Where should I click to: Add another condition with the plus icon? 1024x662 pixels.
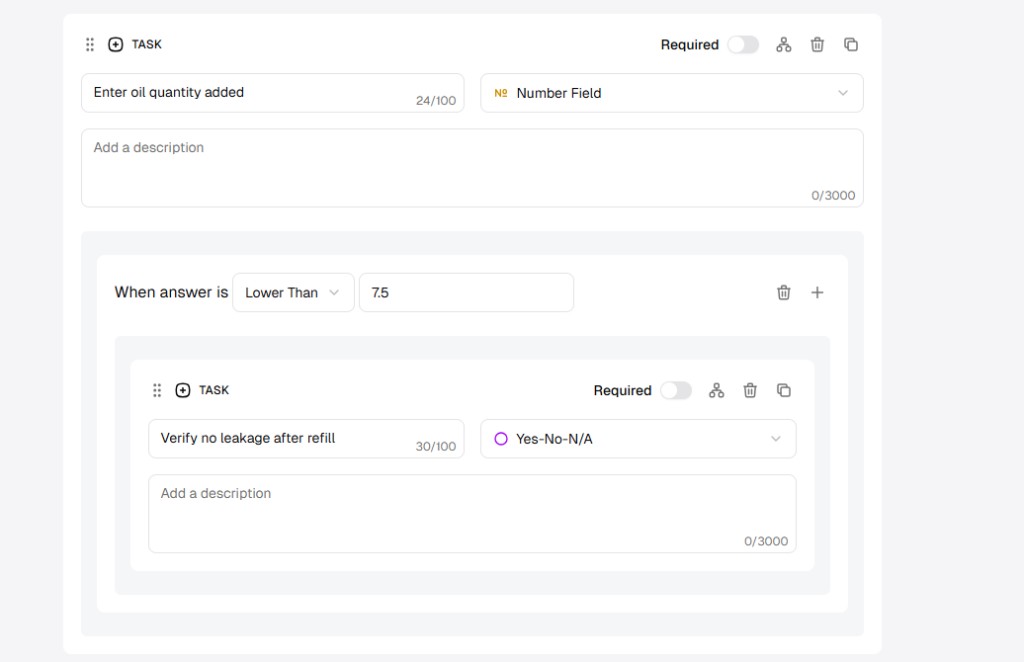pos(817,292)
